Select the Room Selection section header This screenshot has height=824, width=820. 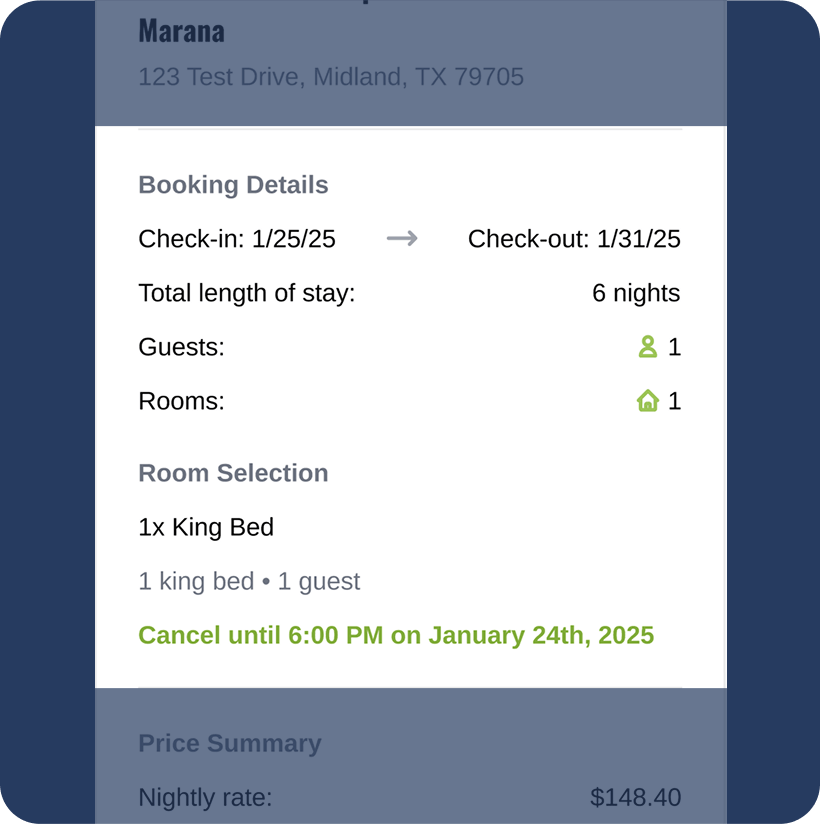coord(233,472)
